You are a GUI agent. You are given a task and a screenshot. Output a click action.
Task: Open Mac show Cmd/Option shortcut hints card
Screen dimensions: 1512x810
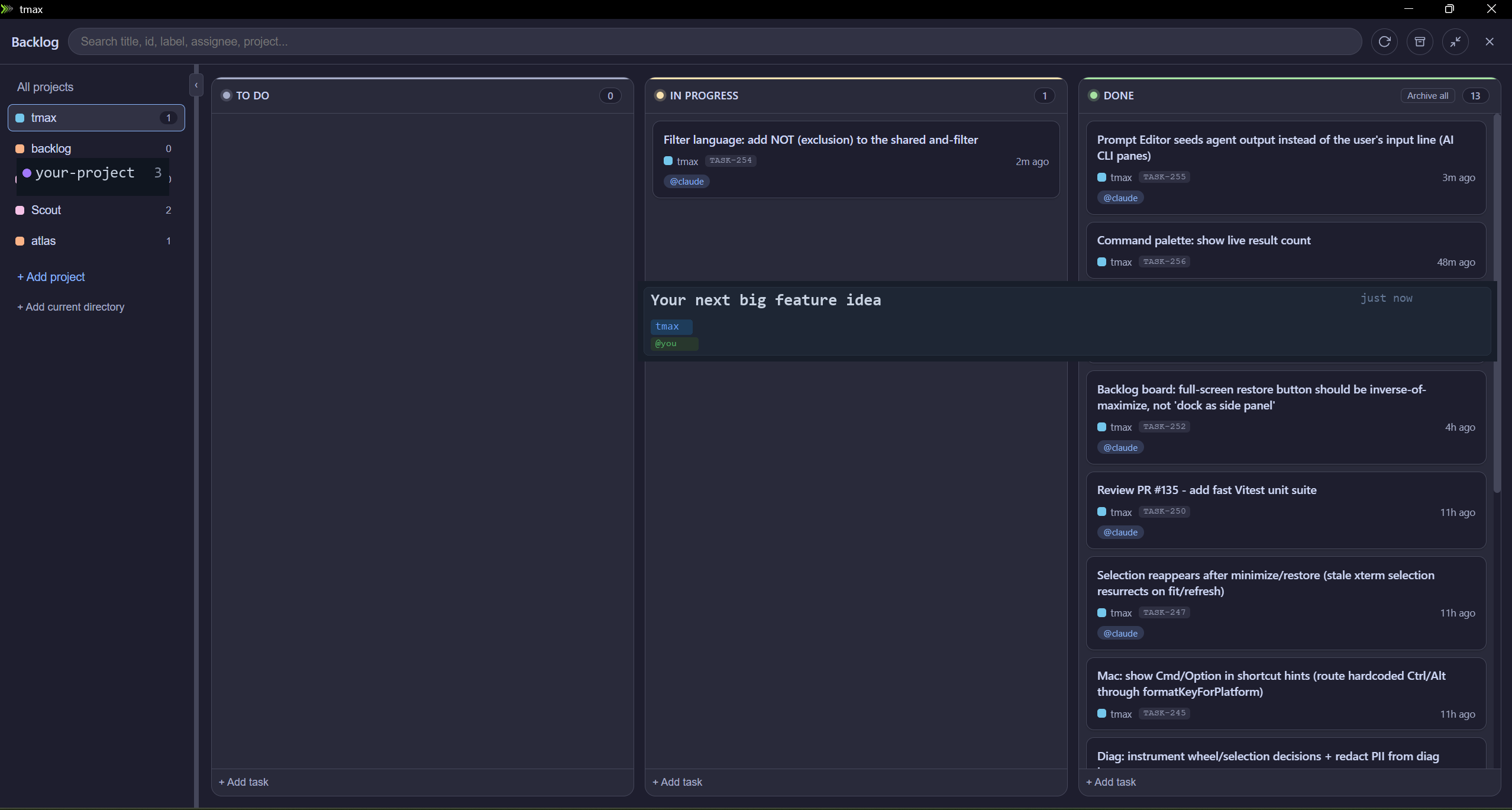(1286, 693)
